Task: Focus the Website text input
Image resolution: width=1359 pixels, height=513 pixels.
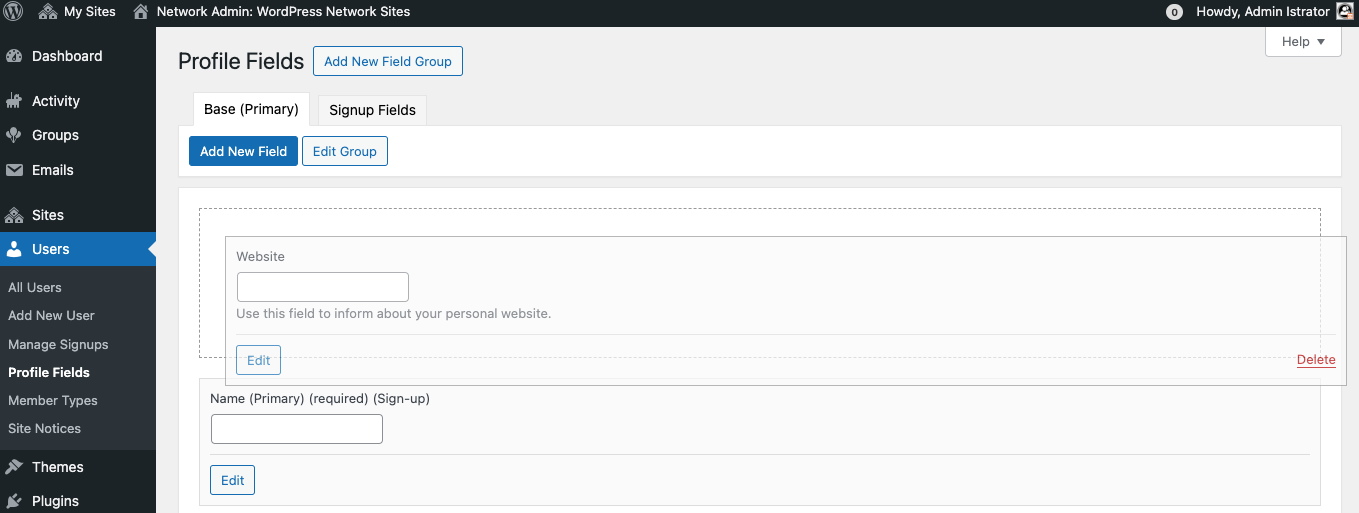Action: [x=323, y=287]
